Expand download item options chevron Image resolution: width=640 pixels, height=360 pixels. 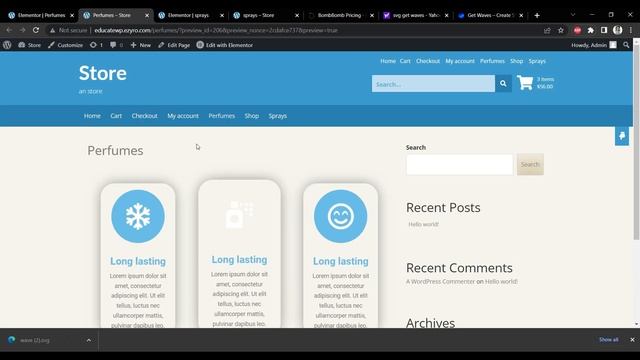[x=89, y=340]
